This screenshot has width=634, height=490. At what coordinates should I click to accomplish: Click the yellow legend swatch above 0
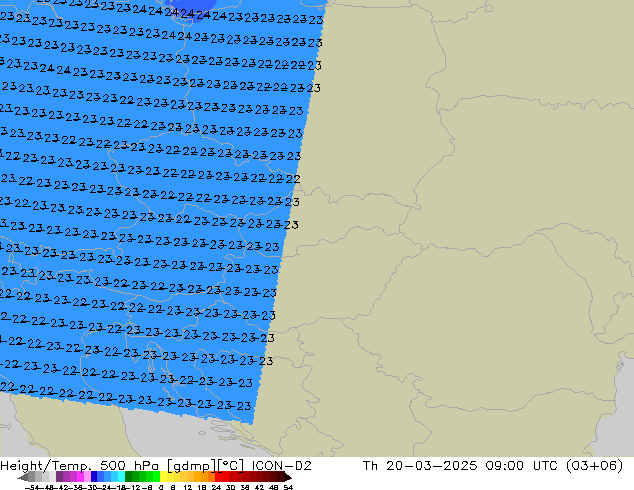(163, 477)
